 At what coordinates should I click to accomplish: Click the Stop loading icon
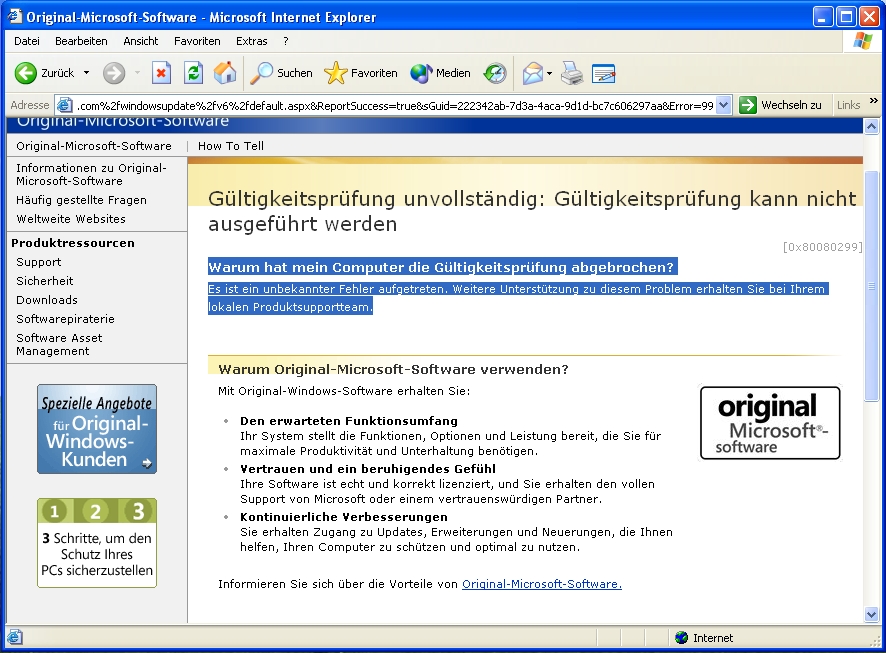161,73
